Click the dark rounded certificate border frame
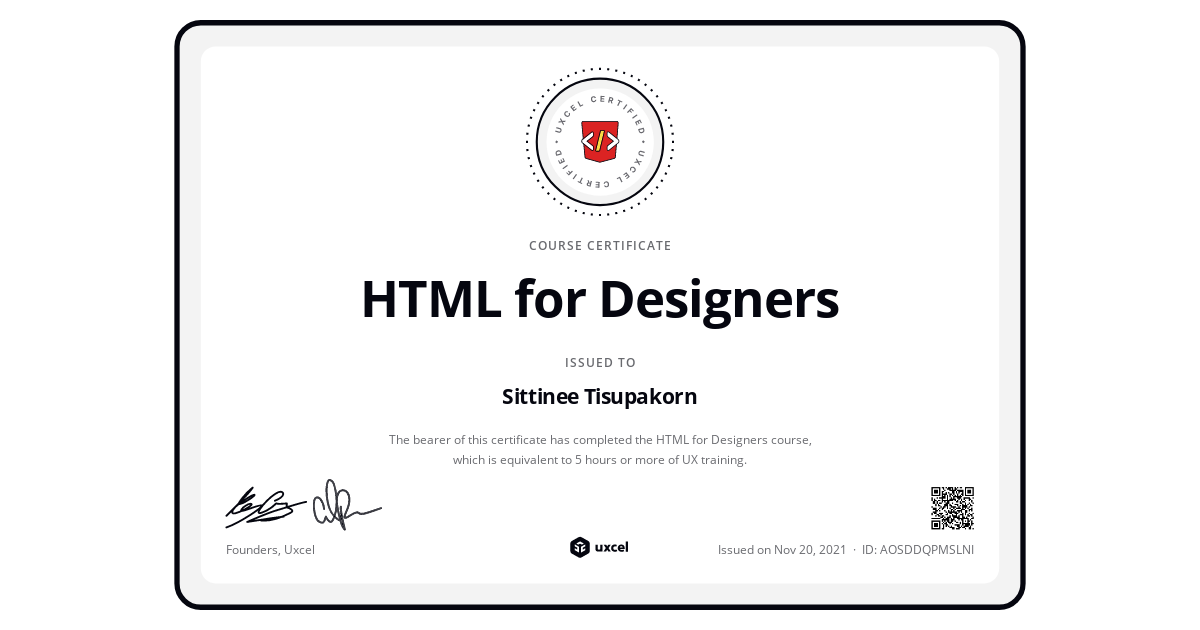 click(x=600, y=22)
